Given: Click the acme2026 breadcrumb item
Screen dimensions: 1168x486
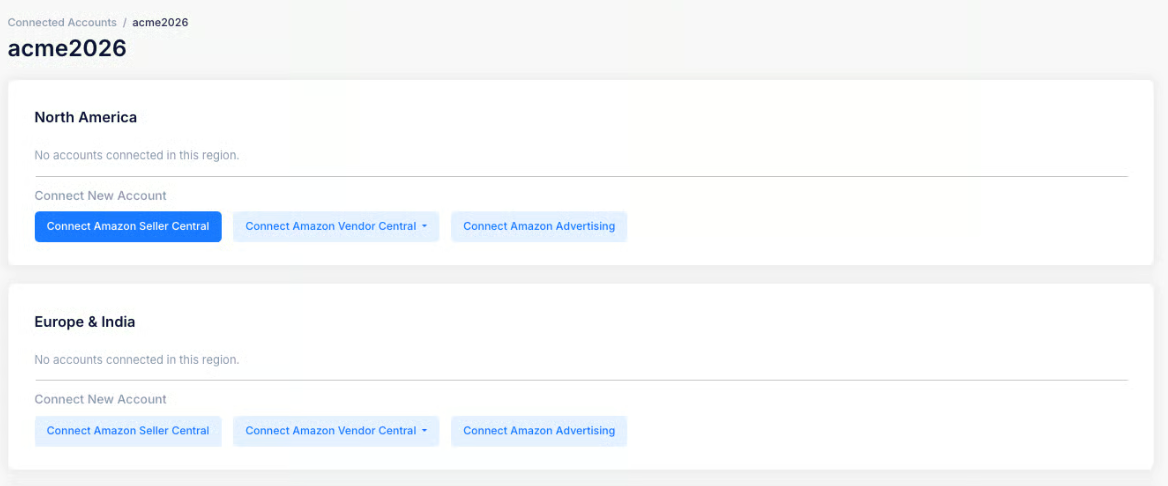Looking at the screenshot, I should (160, 22).
